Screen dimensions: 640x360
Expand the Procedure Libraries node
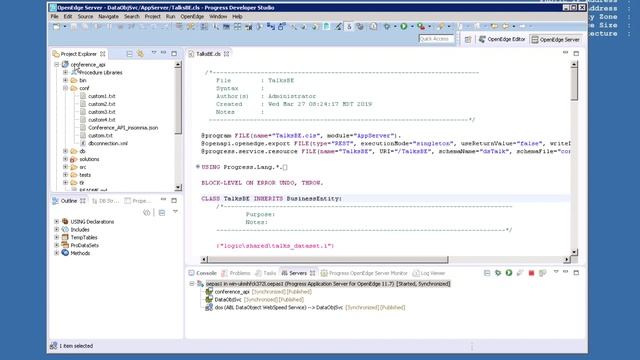click(x=65, y=72)
